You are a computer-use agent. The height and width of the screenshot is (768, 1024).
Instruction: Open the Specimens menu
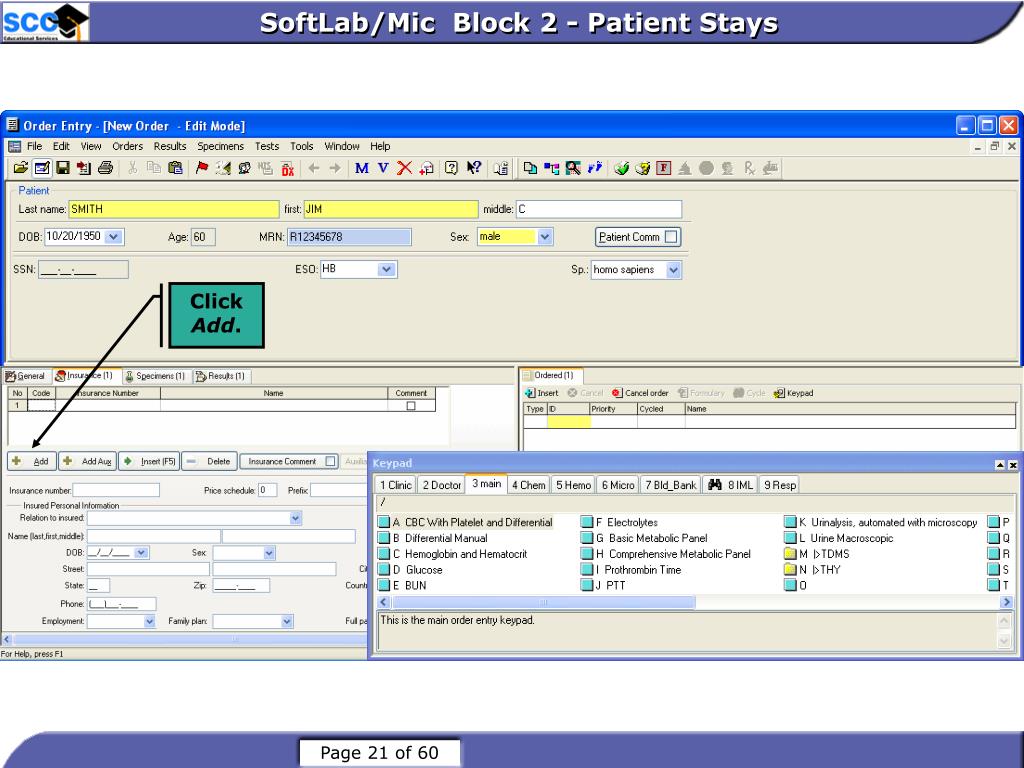click(221, 146)
